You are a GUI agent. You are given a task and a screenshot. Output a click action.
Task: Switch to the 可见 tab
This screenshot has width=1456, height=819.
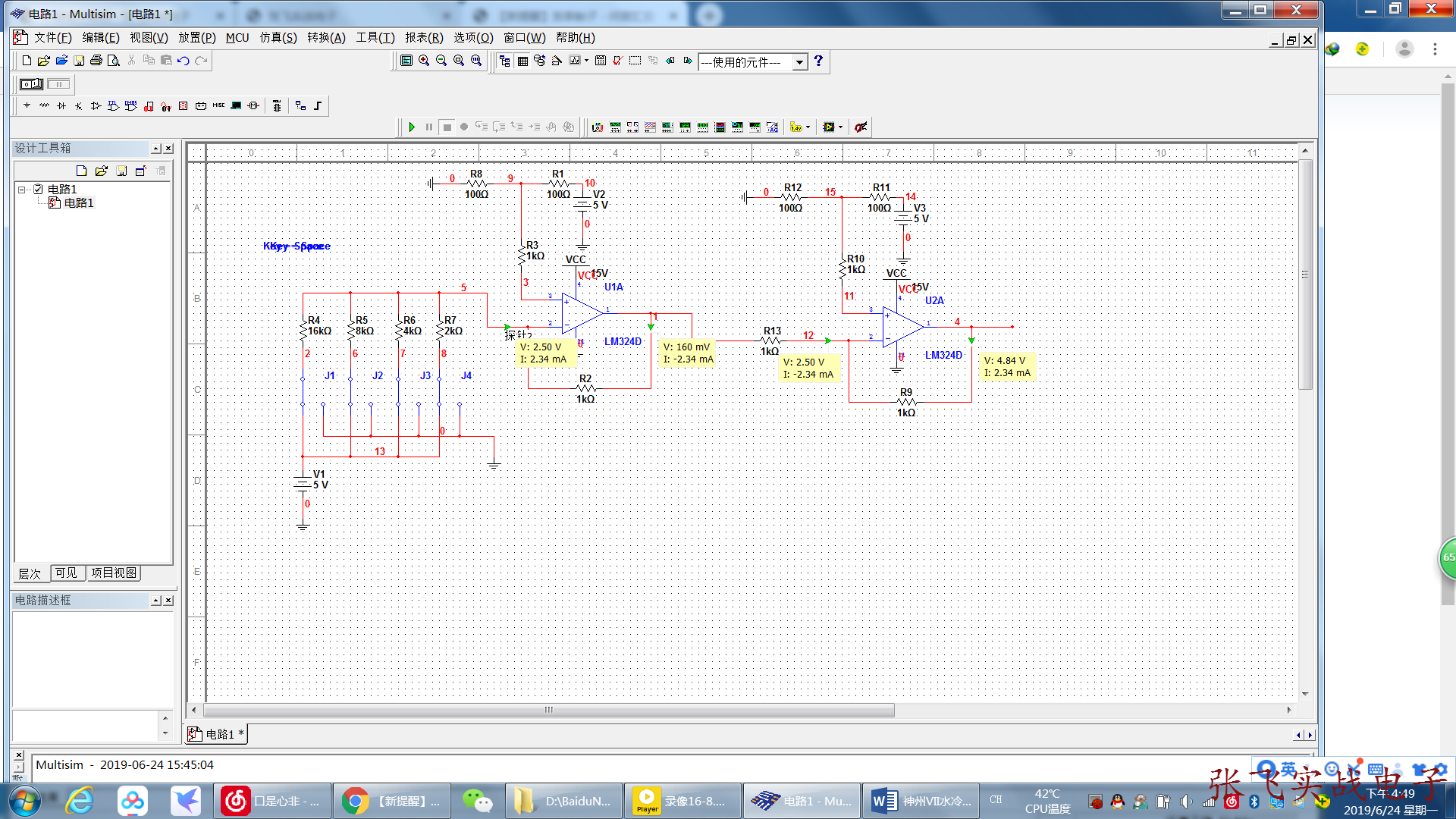pyautogui.click(x=67, y=573)
